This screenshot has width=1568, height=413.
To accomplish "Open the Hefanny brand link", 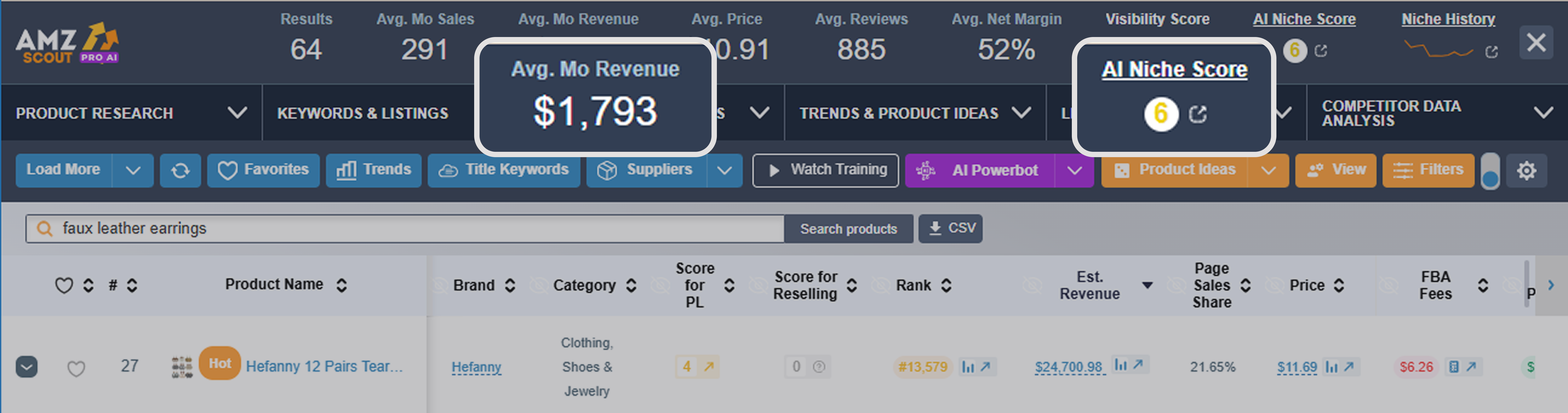I will 476,367.
